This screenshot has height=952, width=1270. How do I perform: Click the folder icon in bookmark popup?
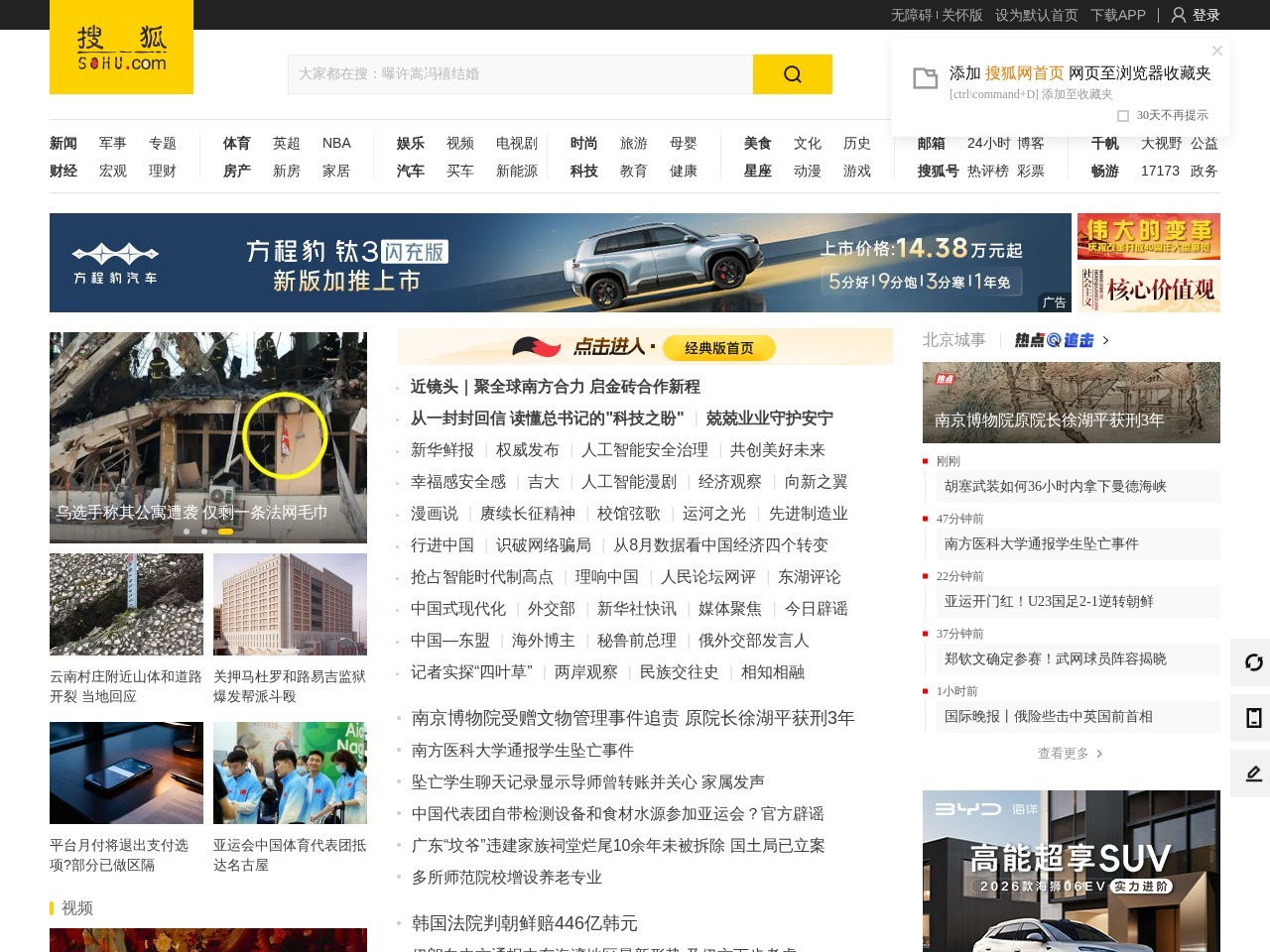pos(926,78)
